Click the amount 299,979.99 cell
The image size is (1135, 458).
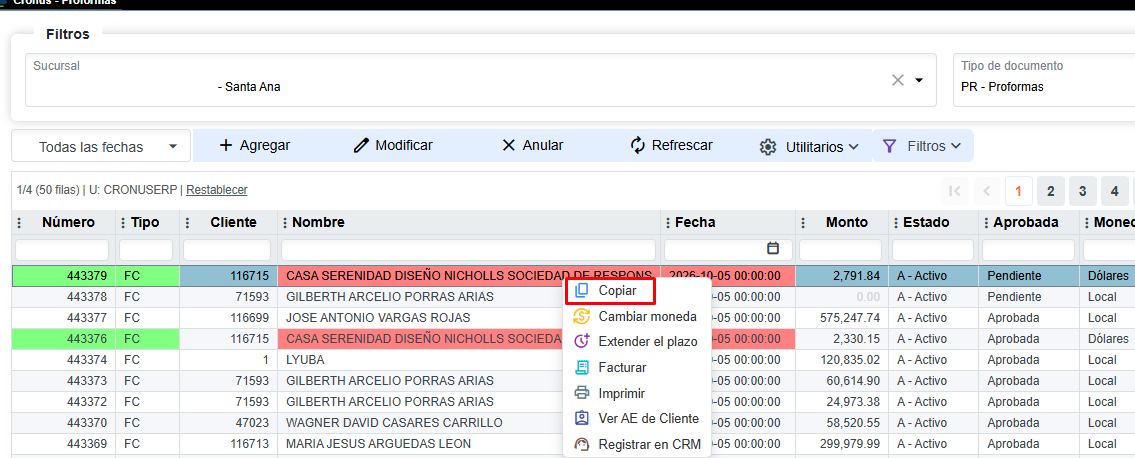[842, 444]
